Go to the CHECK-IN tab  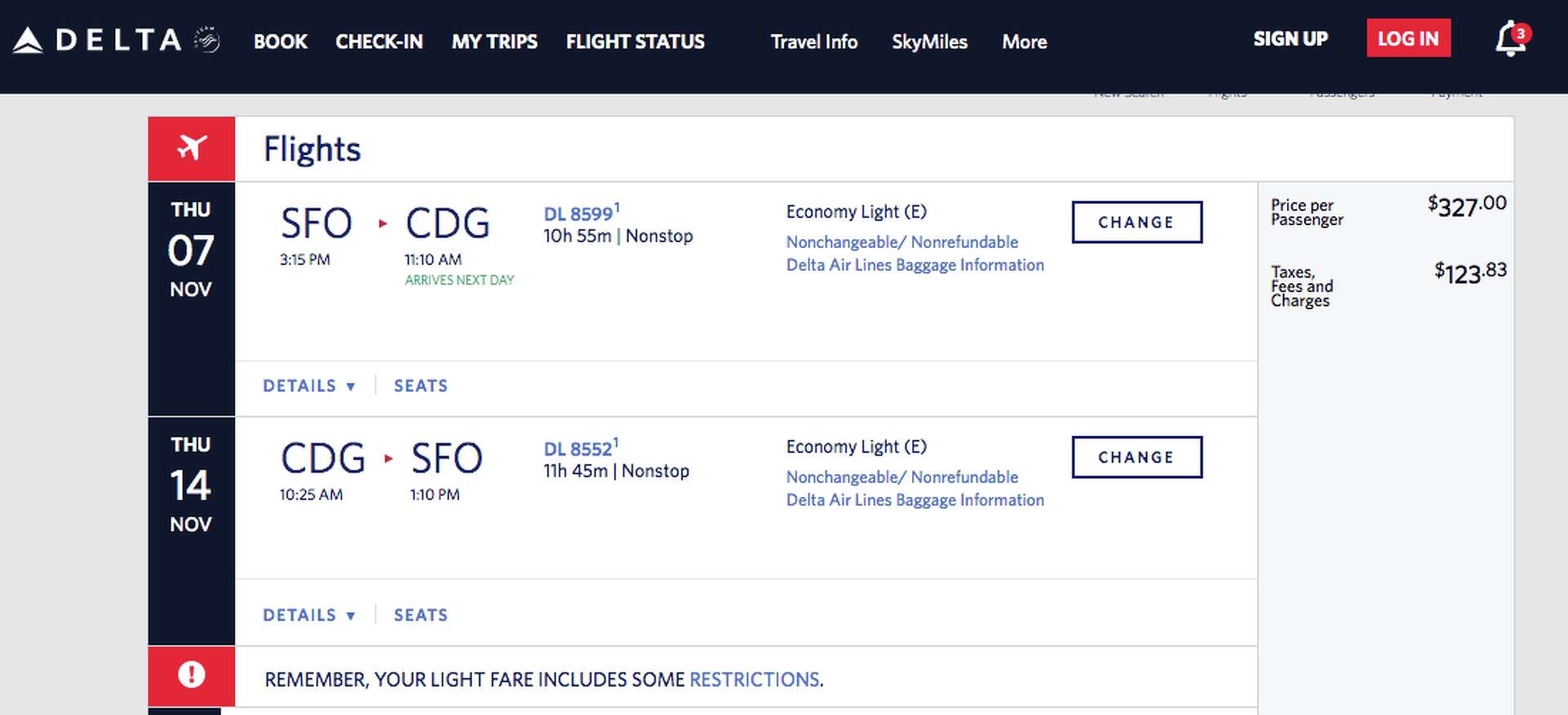[379, 42]
